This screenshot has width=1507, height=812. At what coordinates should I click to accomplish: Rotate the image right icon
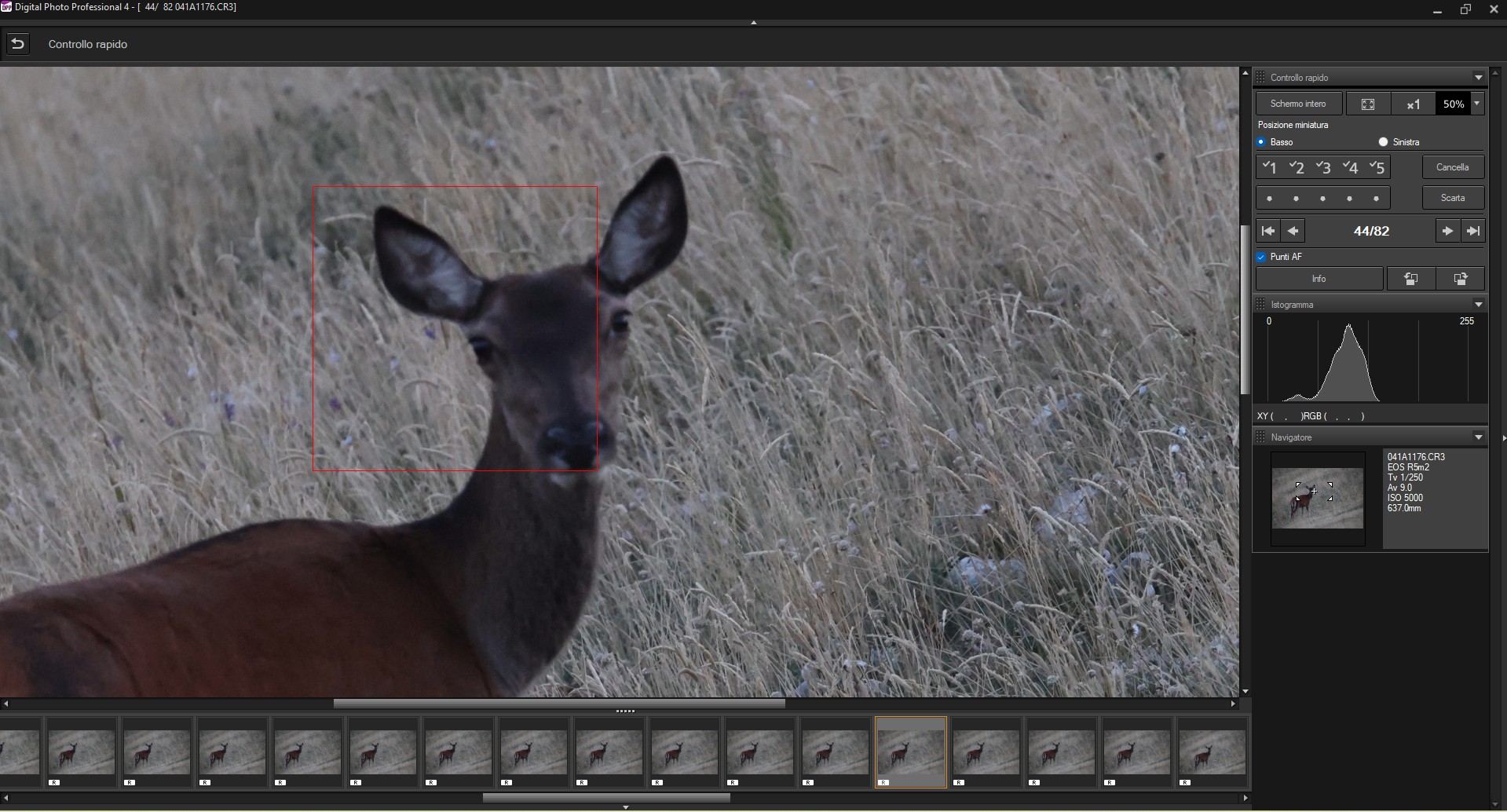point(1461,279)
